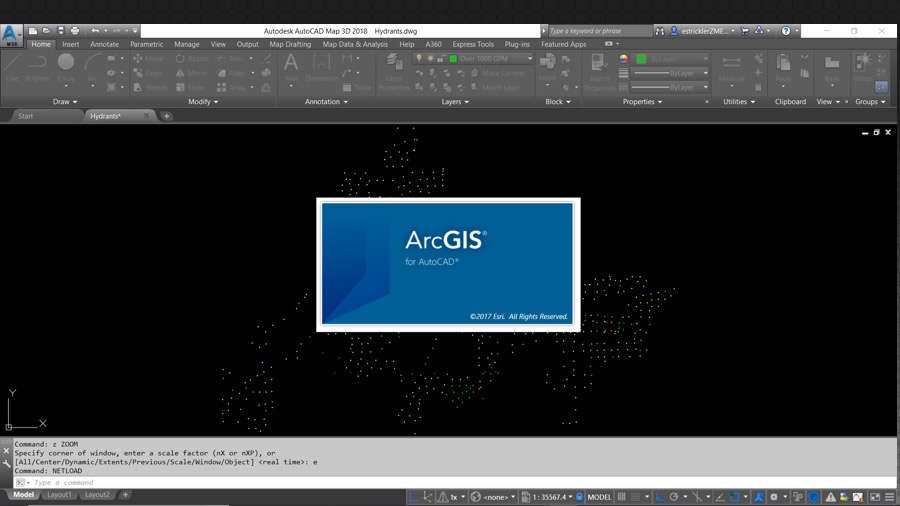Click the Text annotation tool

291,68
